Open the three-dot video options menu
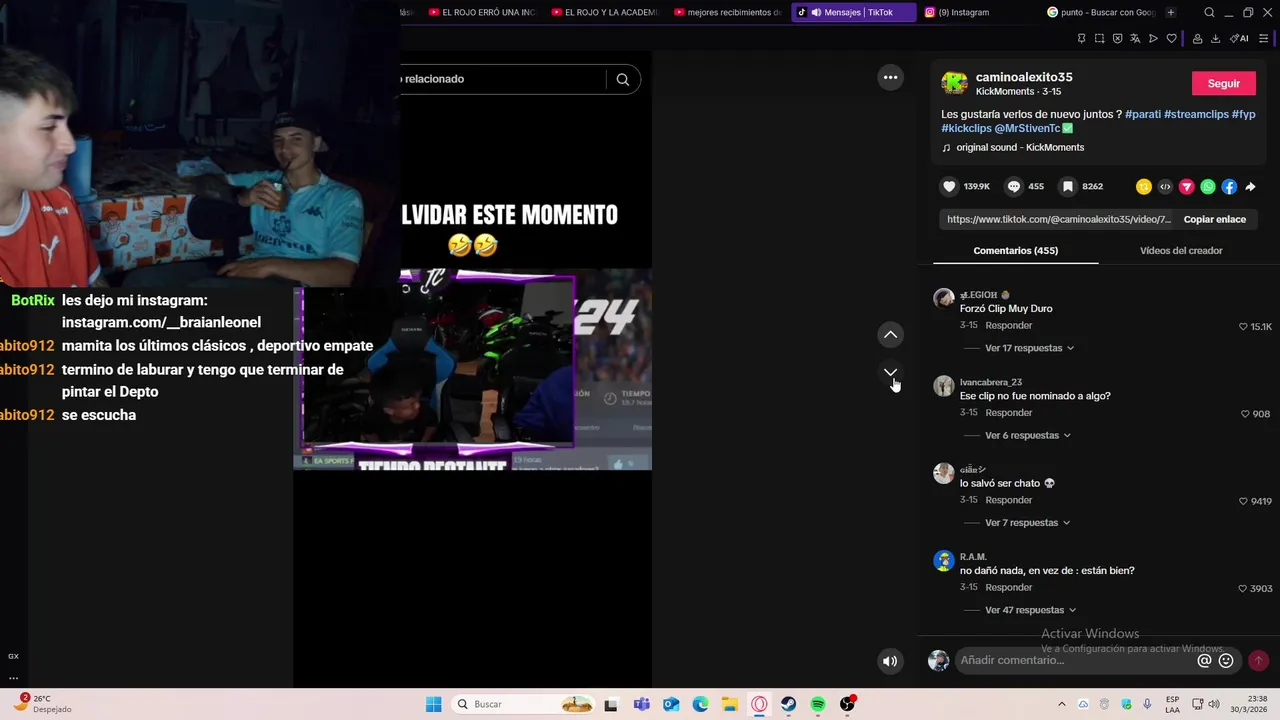 point(890,77)
